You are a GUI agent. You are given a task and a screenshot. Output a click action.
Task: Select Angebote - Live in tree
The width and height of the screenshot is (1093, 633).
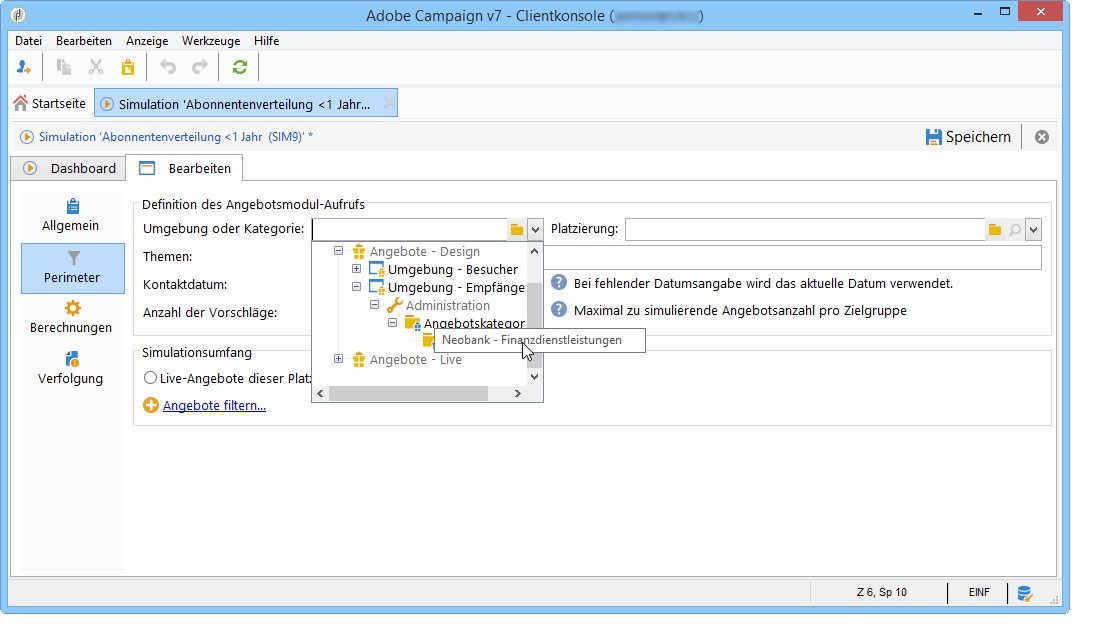415,360
